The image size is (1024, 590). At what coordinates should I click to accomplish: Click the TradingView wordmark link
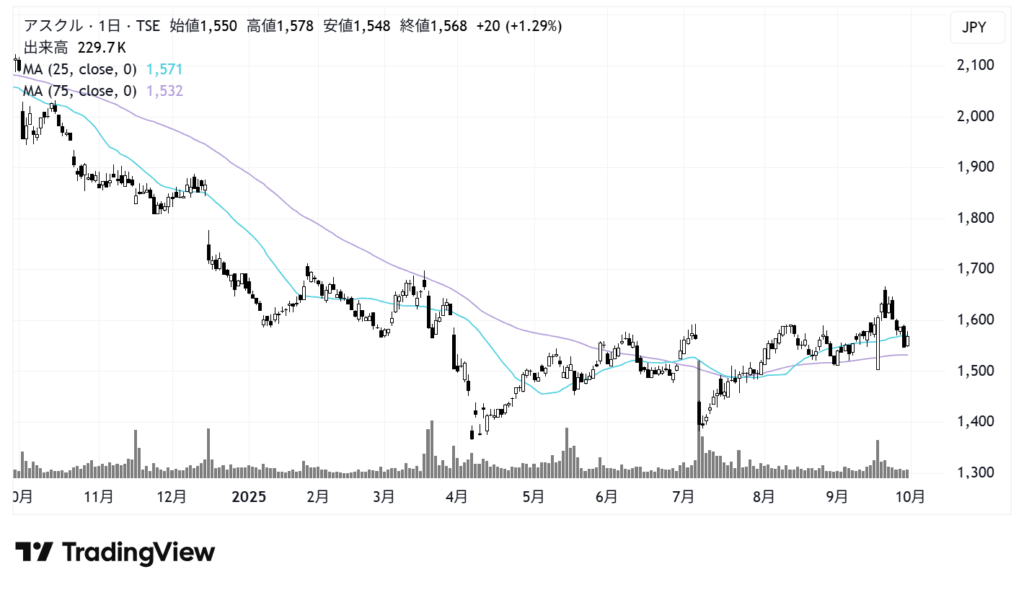pyautogui.click(x=138, y=552)
